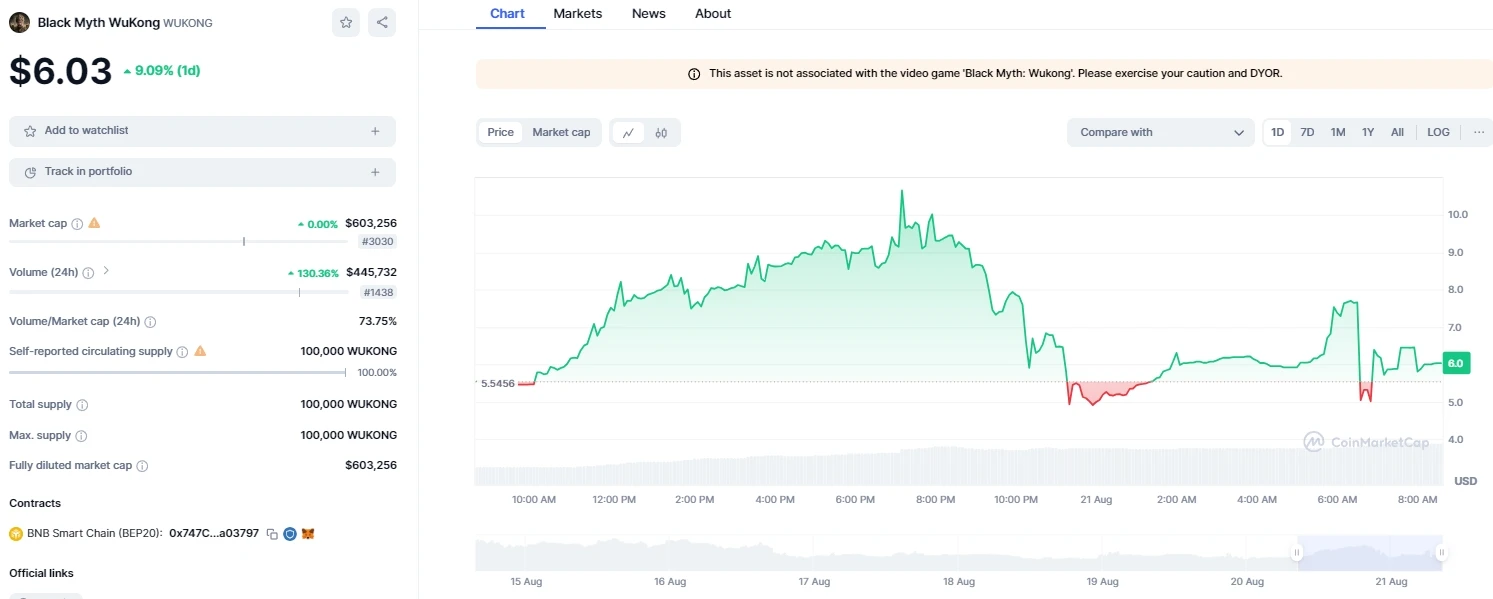Select the 7D time range
The height and width of the screenshot is (599, 1493).
(1307, 133)
